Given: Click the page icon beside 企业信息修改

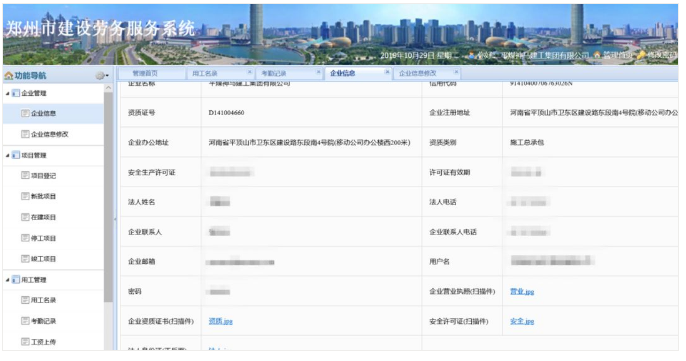Looking at the screenshot, I should coord(25,134).
